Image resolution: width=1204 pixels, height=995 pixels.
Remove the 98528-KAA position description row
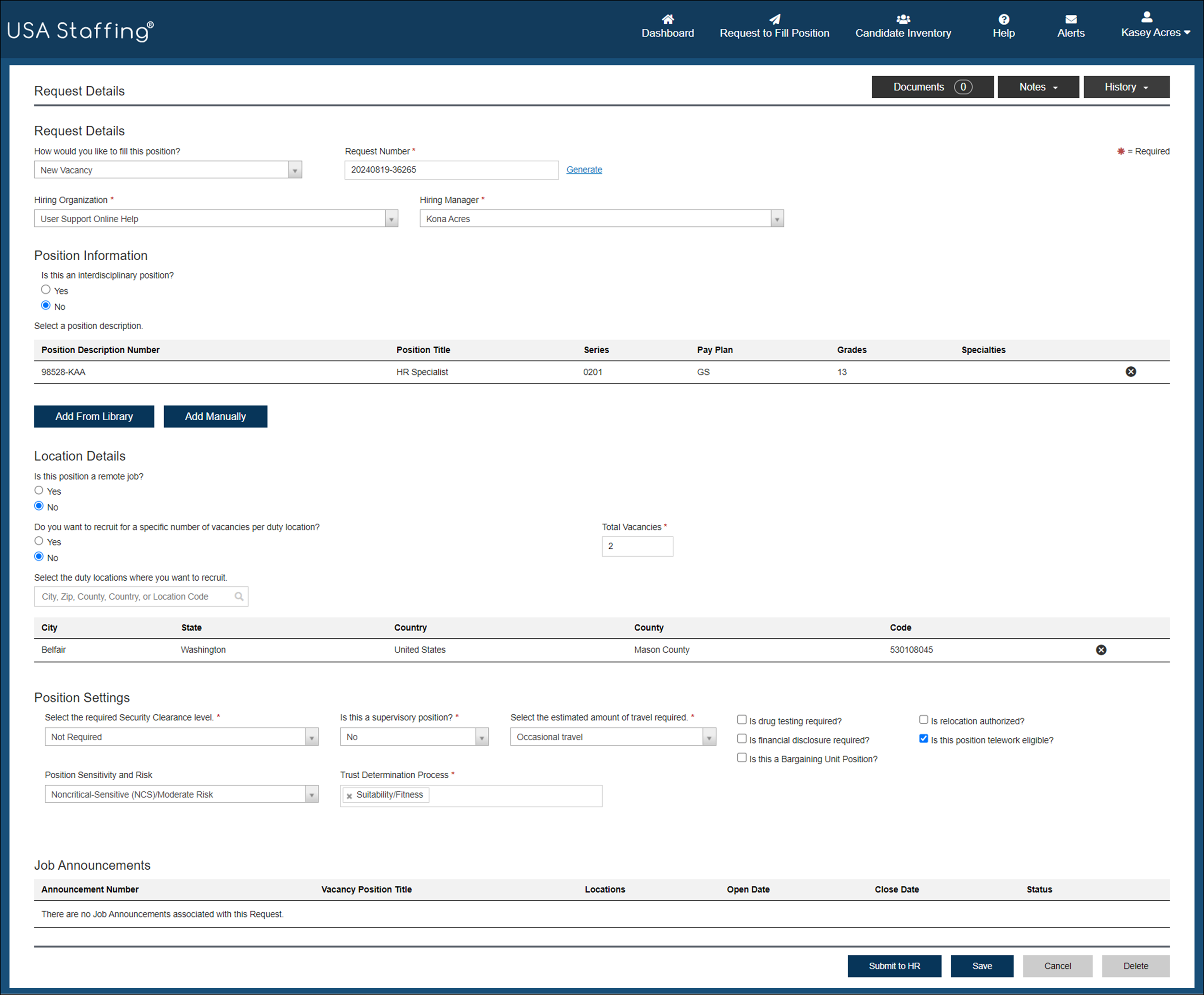pyautogui.click(x=1131, y=371)
